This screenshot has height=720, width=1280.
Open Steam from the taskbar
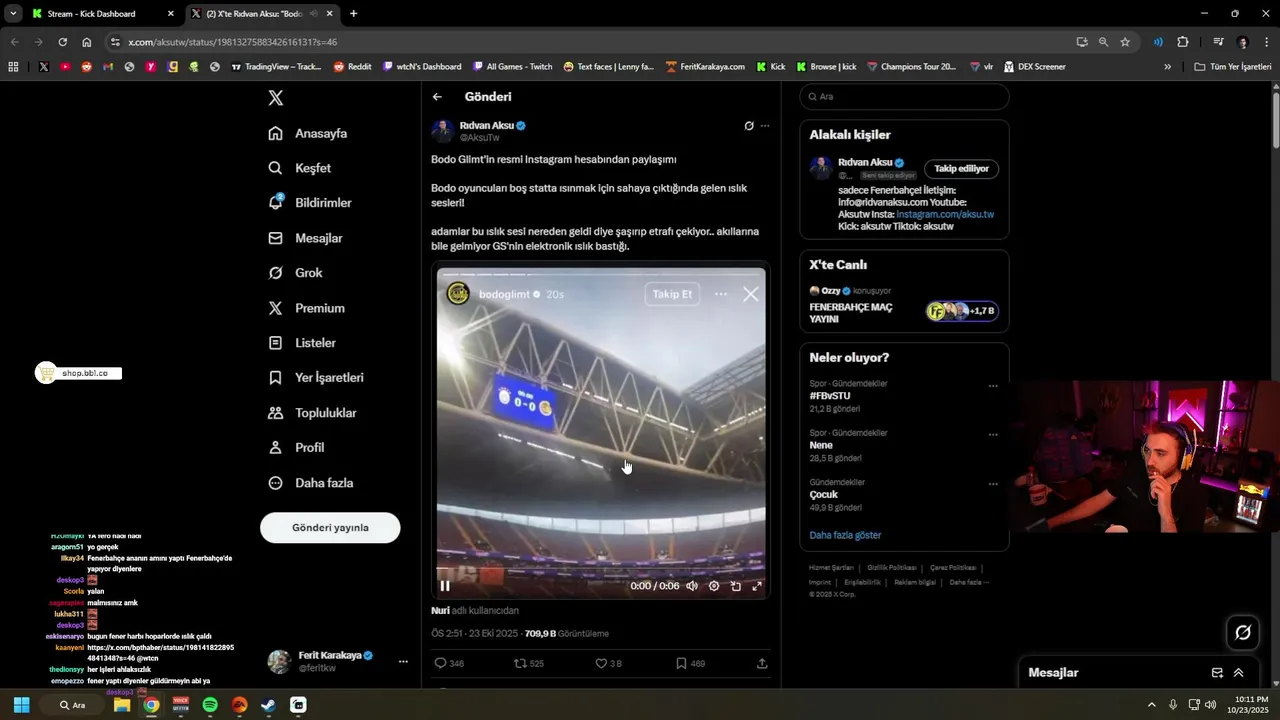(x=269, y=705)
